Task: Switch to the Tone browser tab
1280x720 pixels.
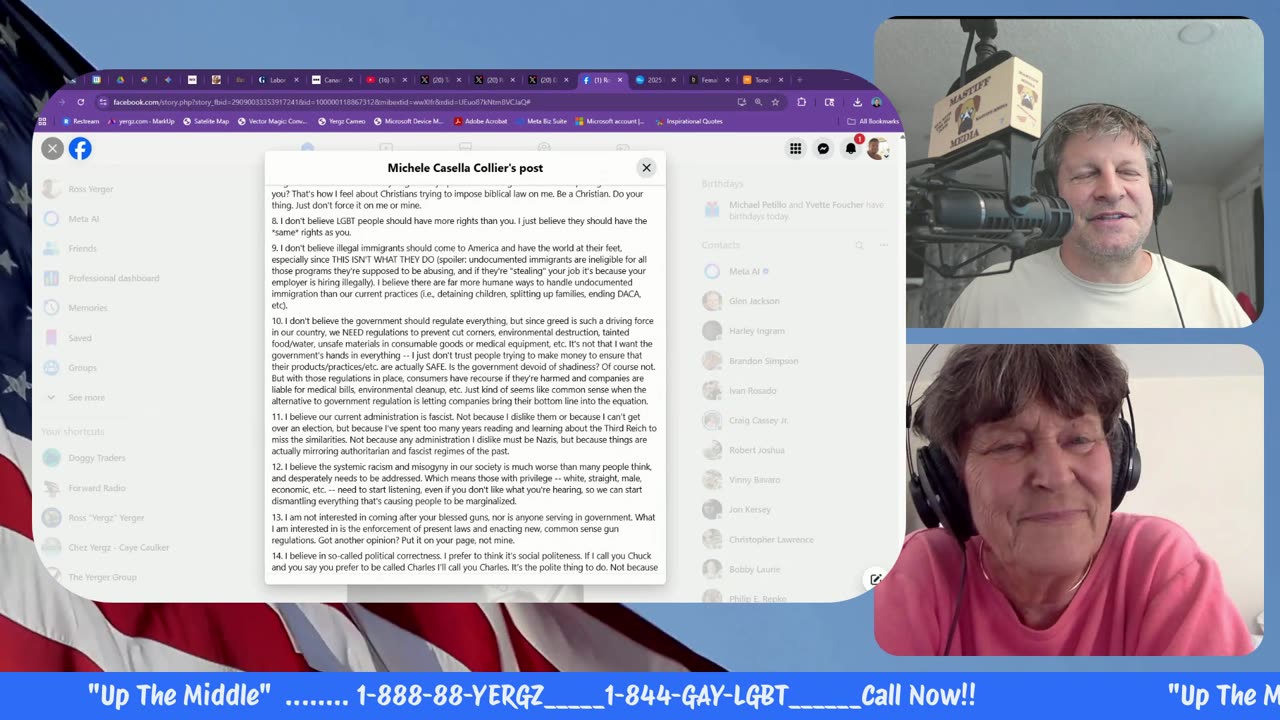Action: click(762, 80)
